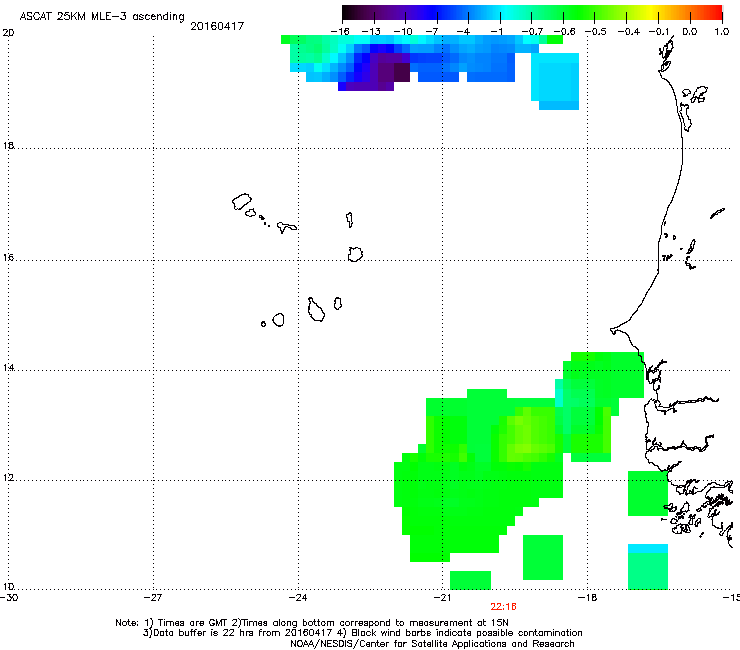740x650 pixels.
Task: Click the isolated light blue square patch near 19N
Action: tap(555, 81)
